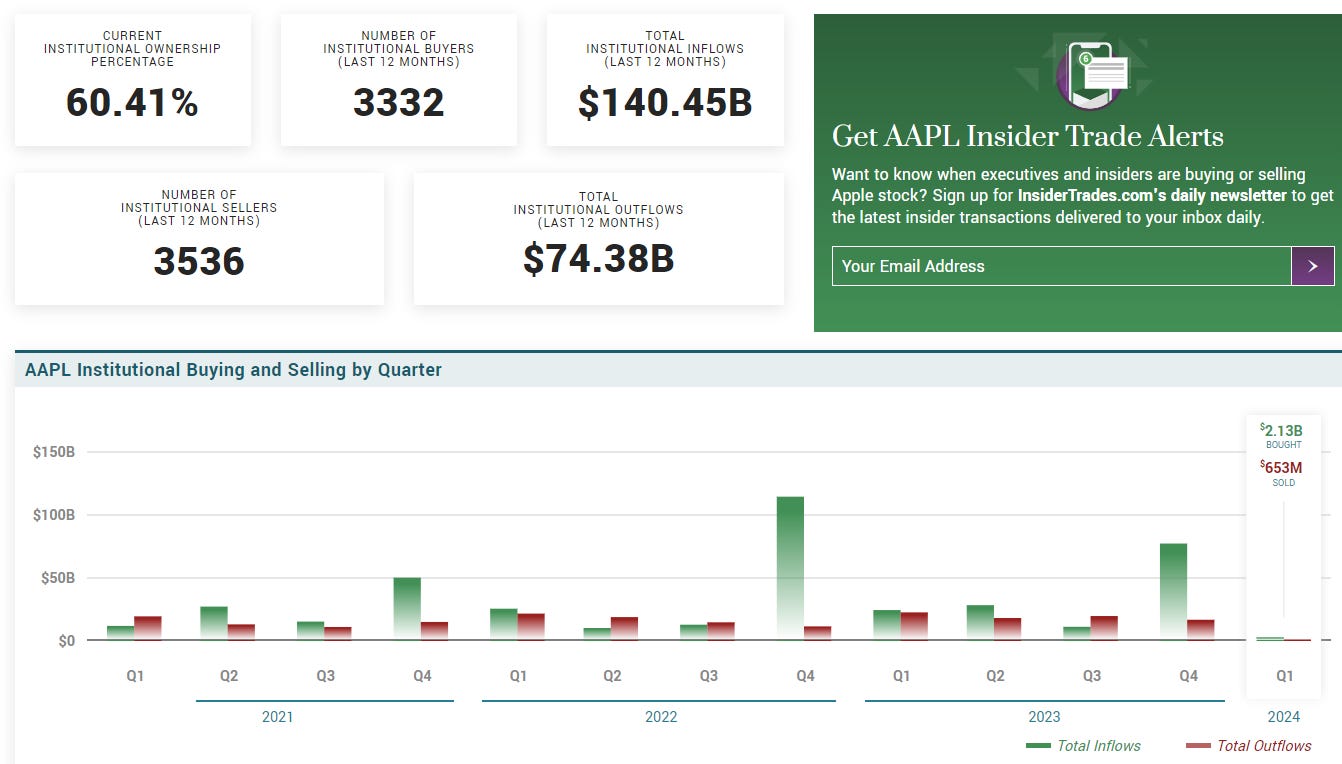Click the 2023 year label
This screenshot has width=1342, height=764.
(x=1044, y=717)
